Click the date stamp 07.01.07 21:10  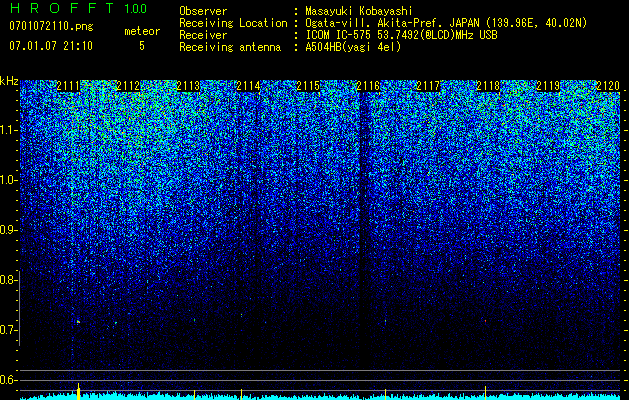click(51, 46)
